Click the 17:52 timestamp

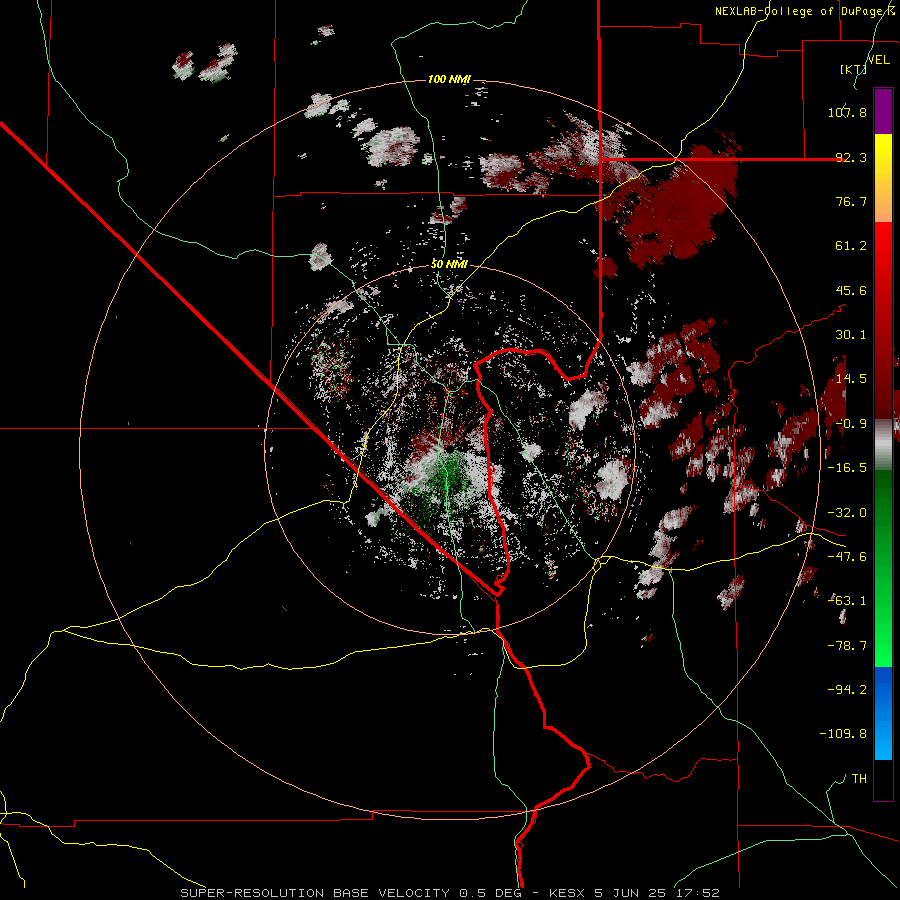(697, 893)
